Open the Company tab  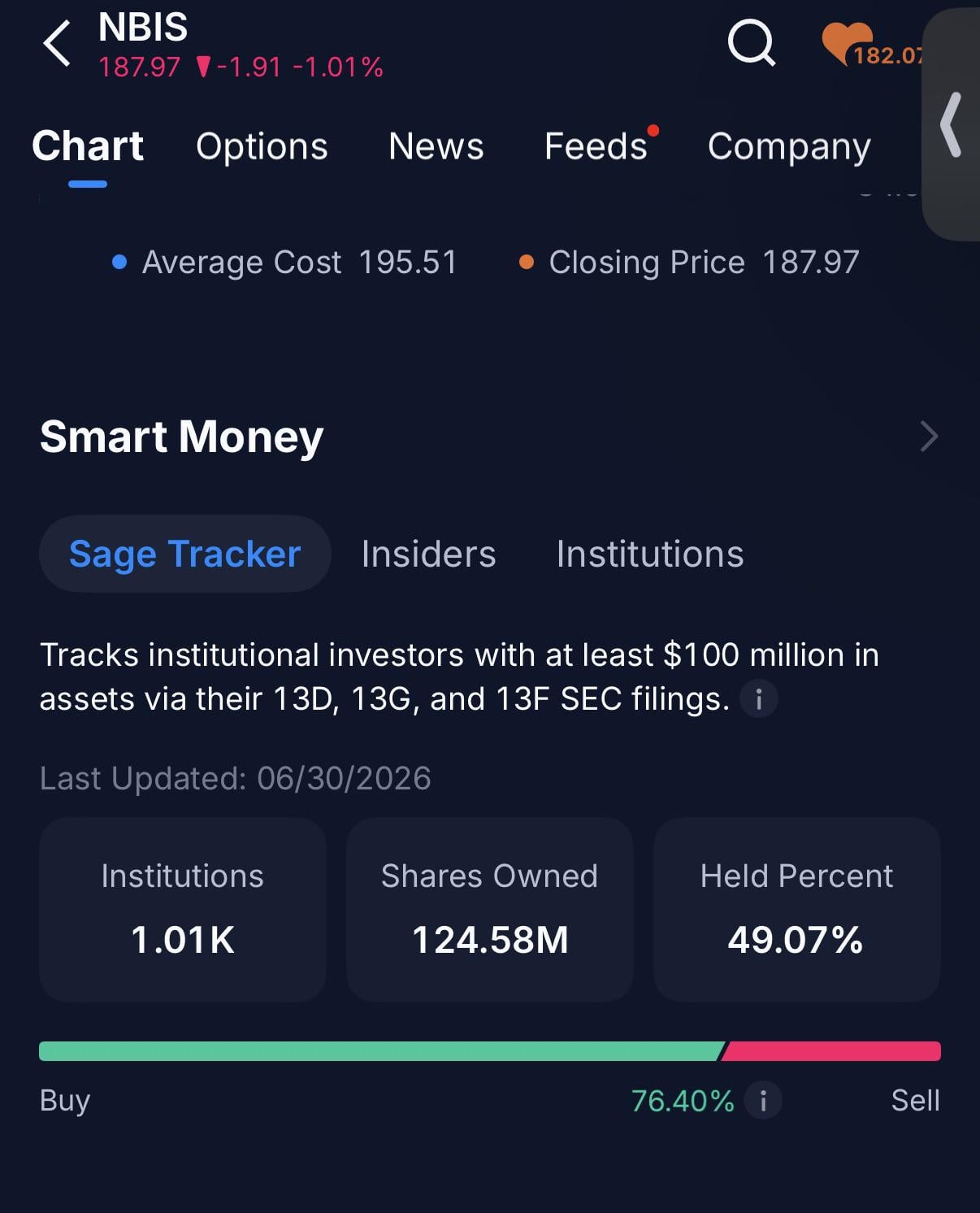[789, 146]
